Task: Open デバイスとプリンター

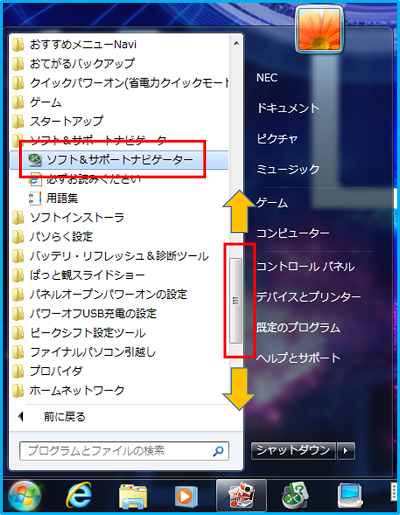Action: 308,297
